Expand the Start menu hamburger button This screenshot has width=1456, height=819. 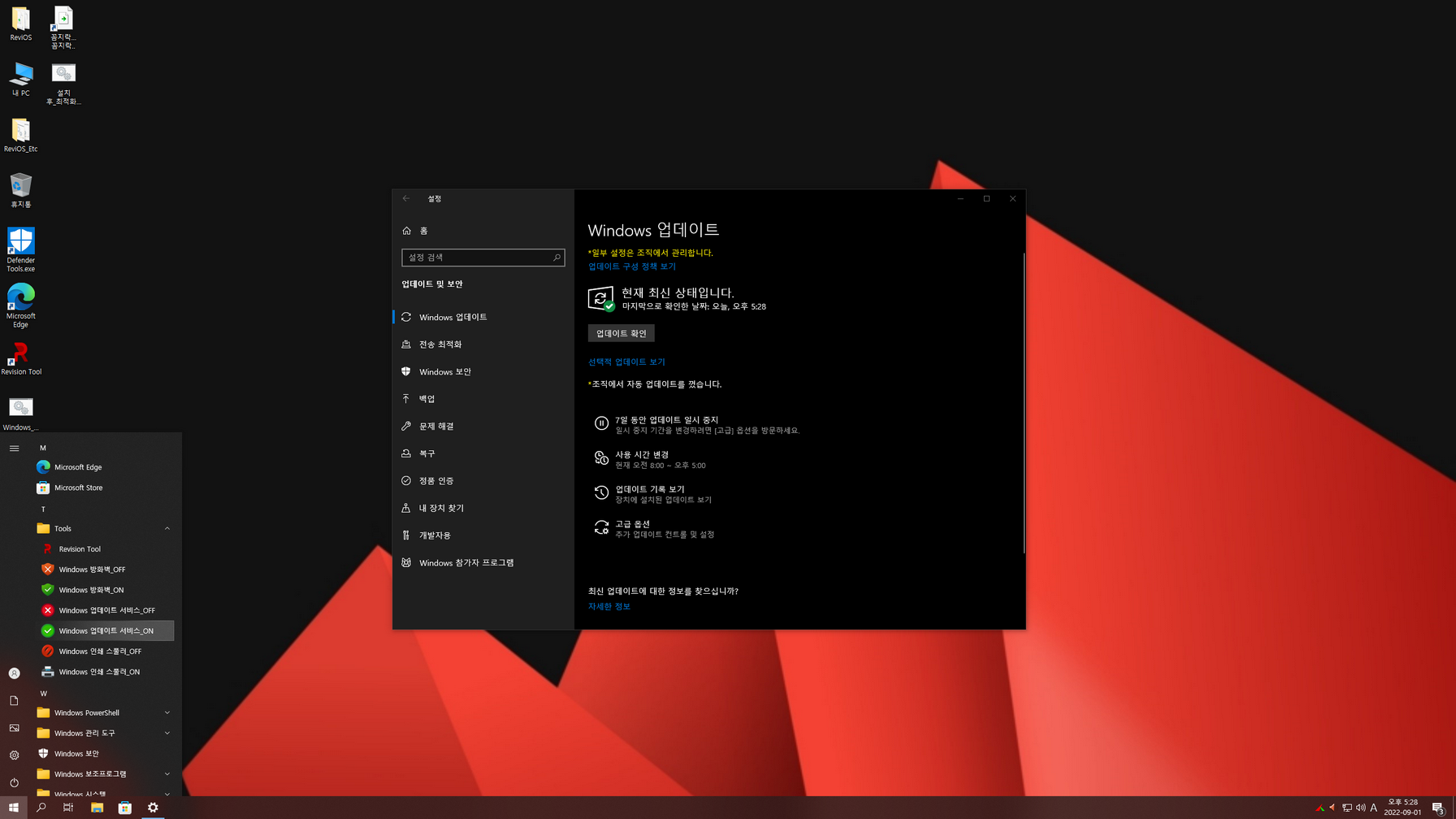[x=14, y=448]
